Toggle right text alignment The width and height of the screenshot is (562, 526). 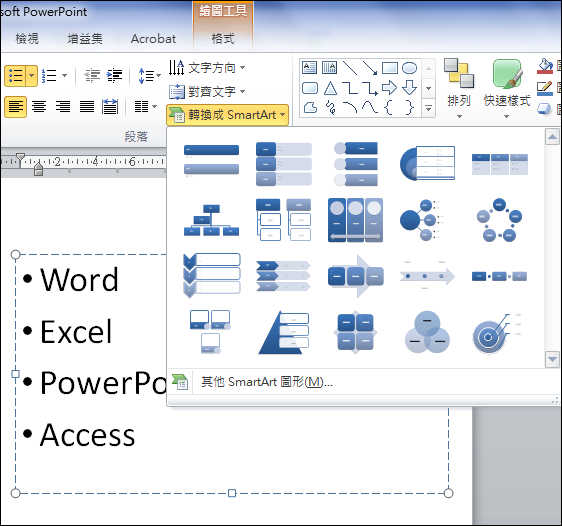[63, 107]
